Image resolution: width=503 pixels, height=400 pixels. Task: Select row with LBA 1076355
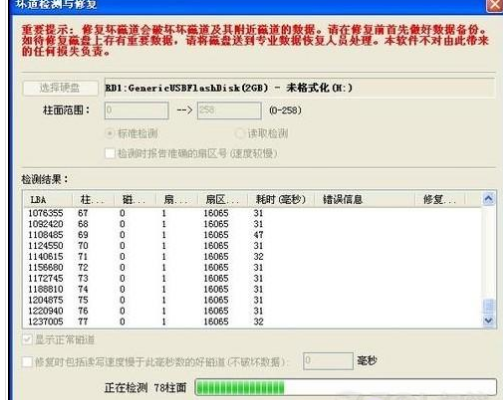252,213
